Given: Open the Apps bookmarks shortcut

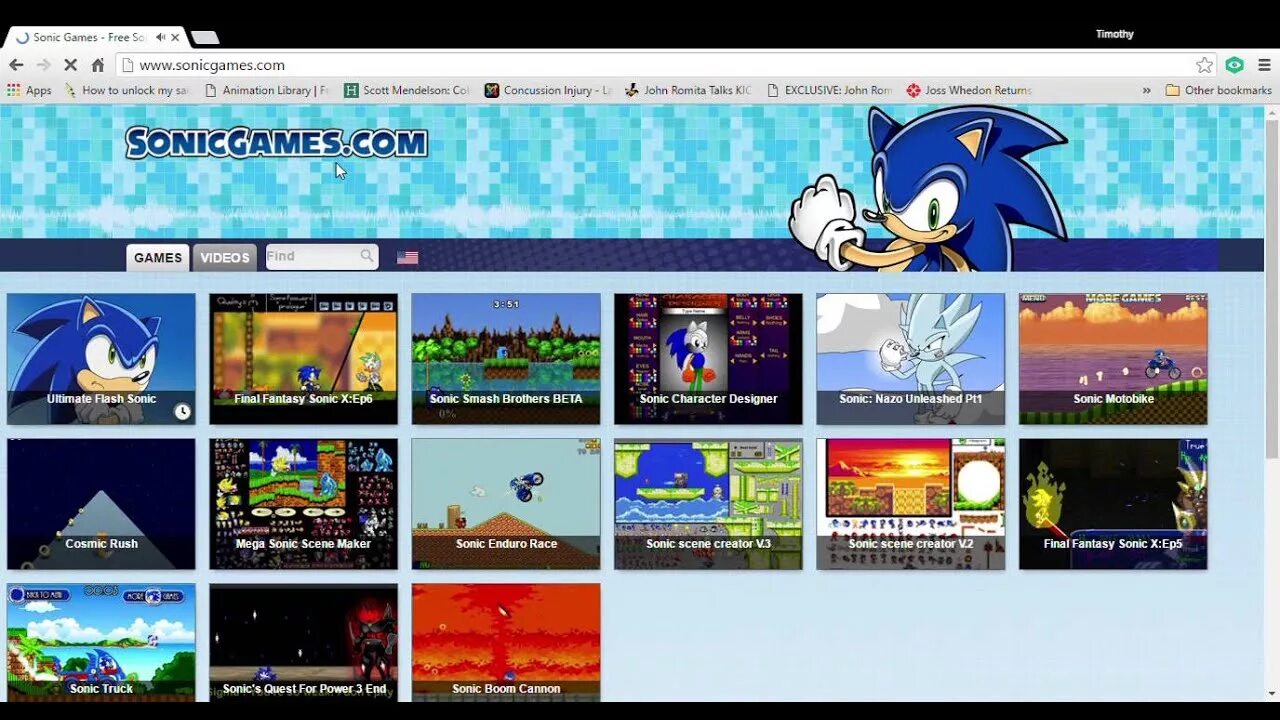Looking at the screenshot, I should [x=29, y=90].
